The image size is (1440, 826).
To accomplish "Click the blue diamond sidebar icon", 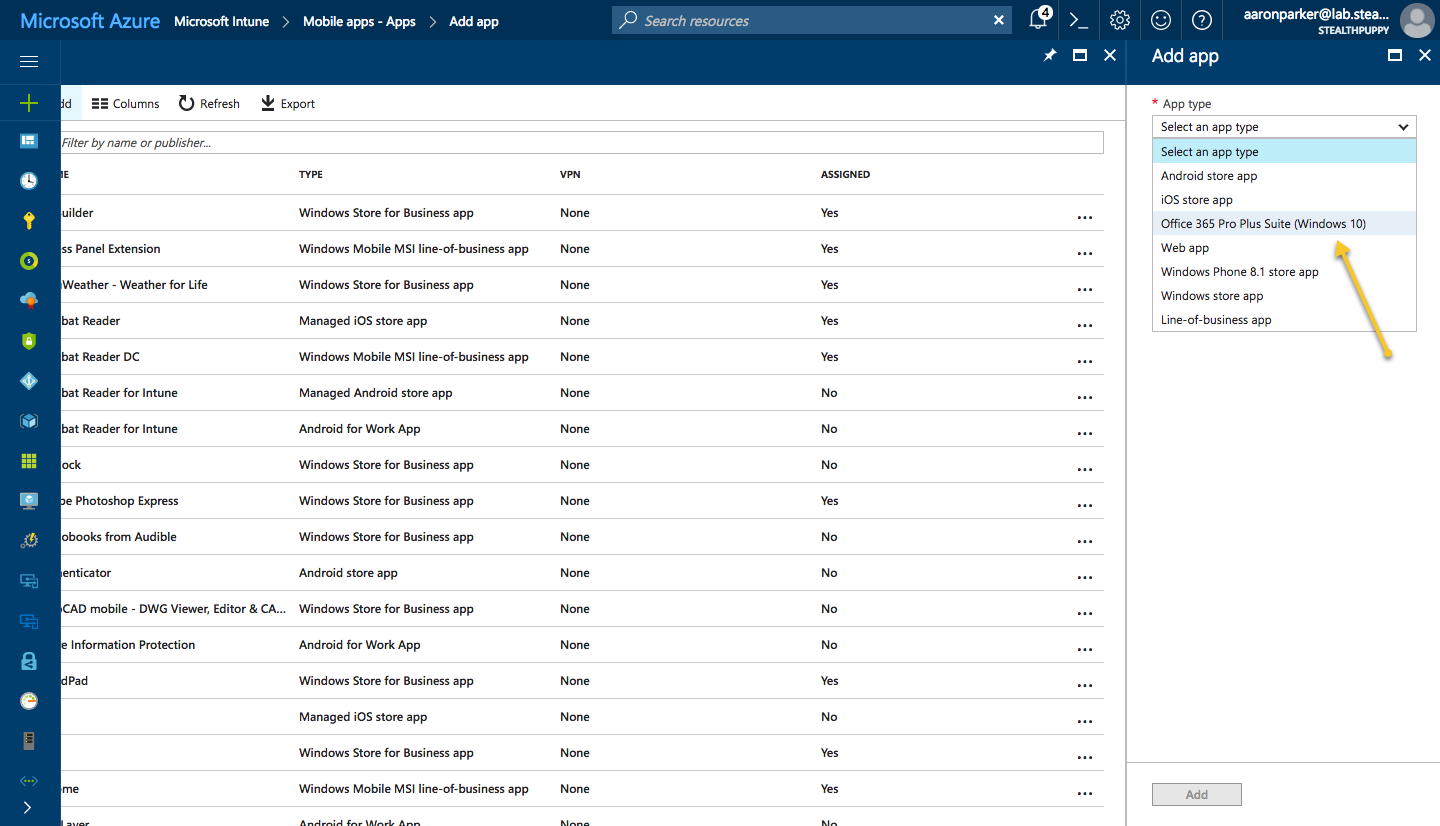I will pyautogui.click(x=29, y=381).
